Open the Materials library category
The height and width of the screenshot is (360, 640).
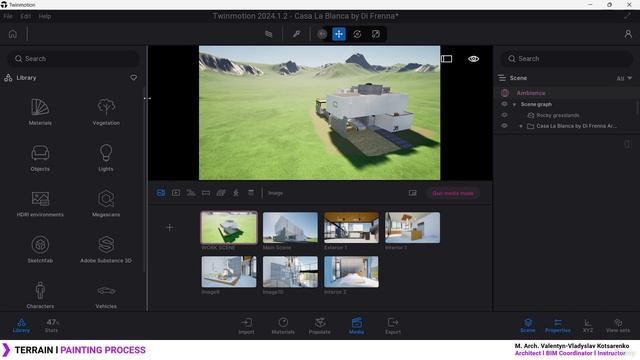click(40, 111)
